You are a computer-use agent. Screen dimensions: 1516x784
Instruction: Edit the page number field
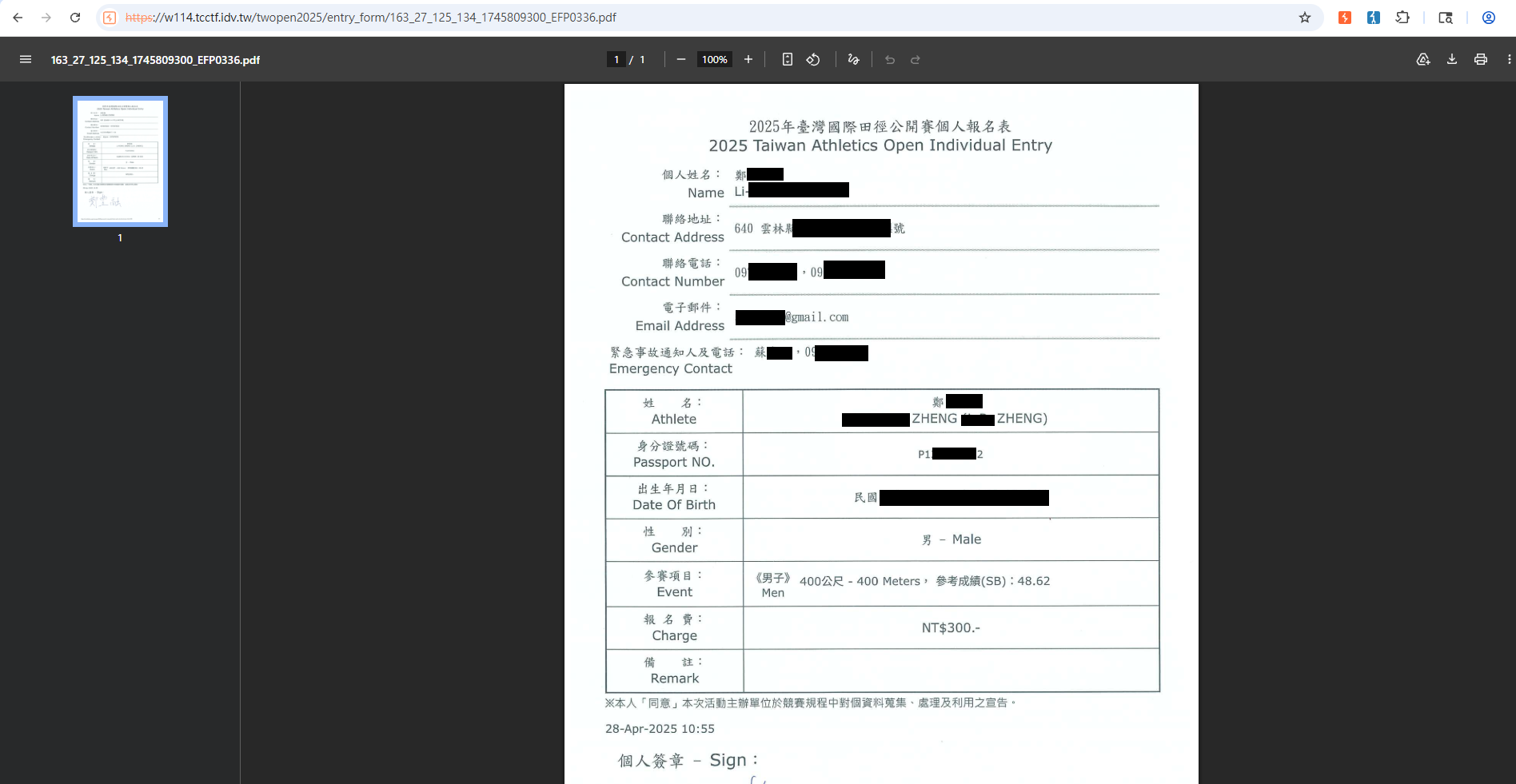tap(616, 59)
